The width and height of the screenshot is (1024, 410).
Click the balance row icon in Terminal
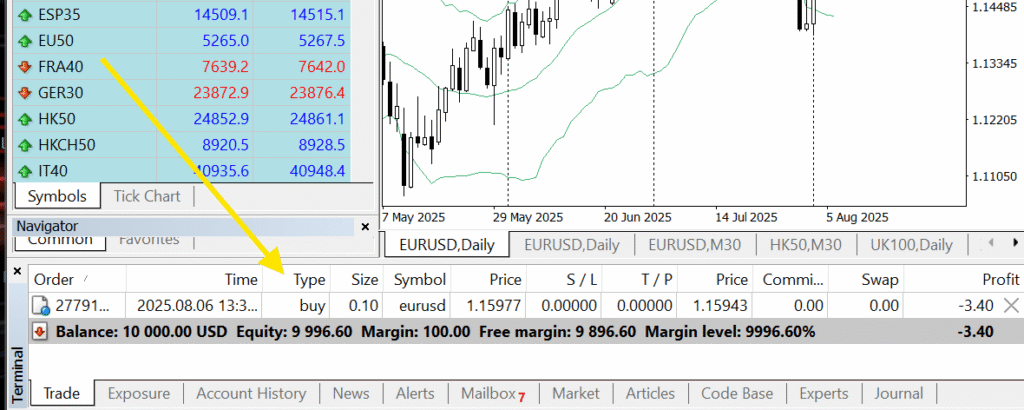tap(41, 332)
